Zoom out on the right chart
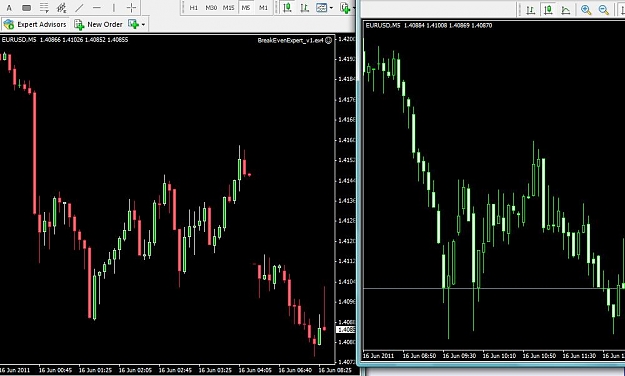 click(x=603, y=10)
